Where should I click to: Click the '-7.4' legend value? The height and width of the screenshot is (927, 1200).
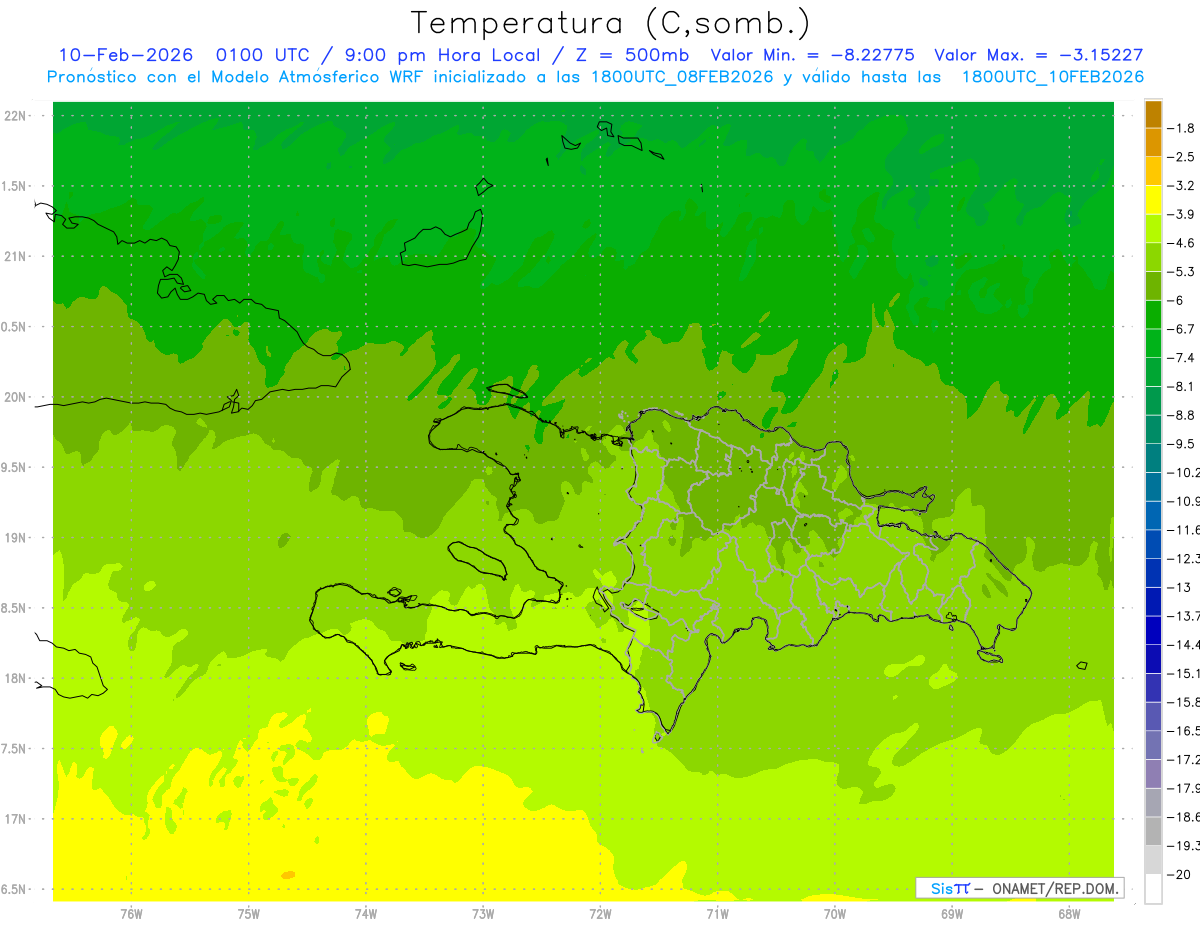click(1181, 358)
